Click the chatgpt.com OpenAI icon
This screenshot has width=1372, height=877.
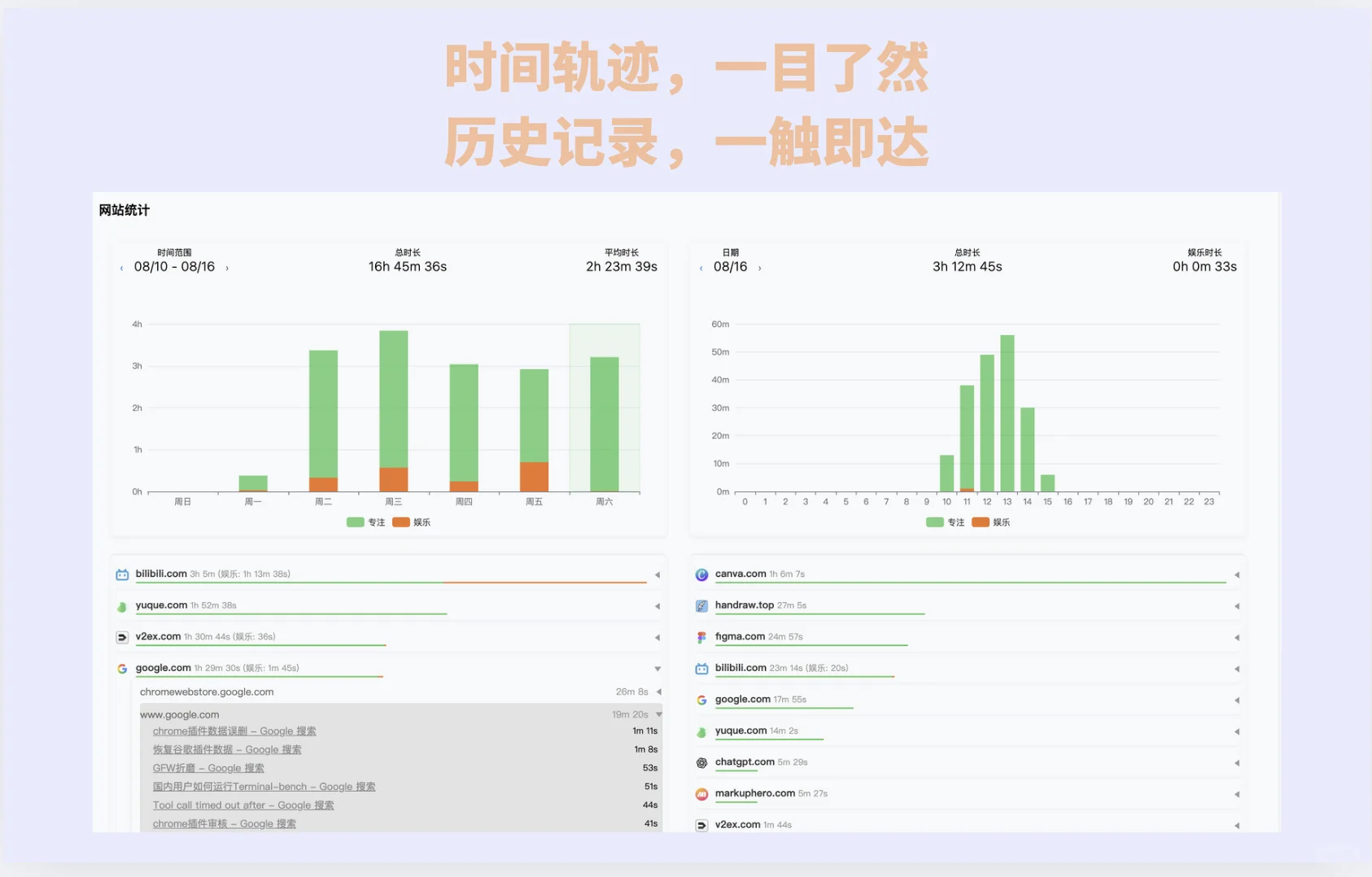point(701,762)
